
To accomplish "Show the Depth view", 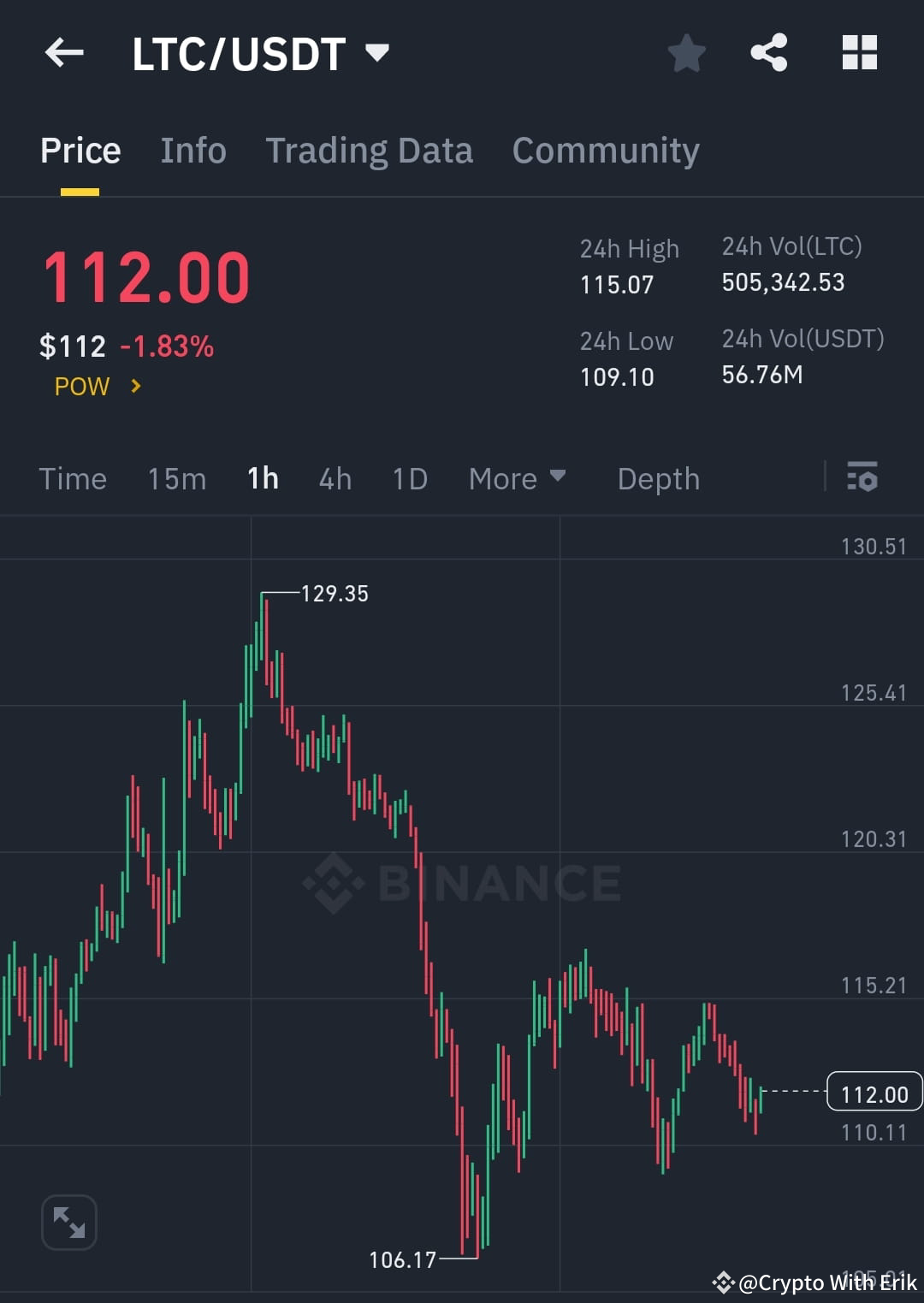I will pyautogui.click(x=658, y=479).
